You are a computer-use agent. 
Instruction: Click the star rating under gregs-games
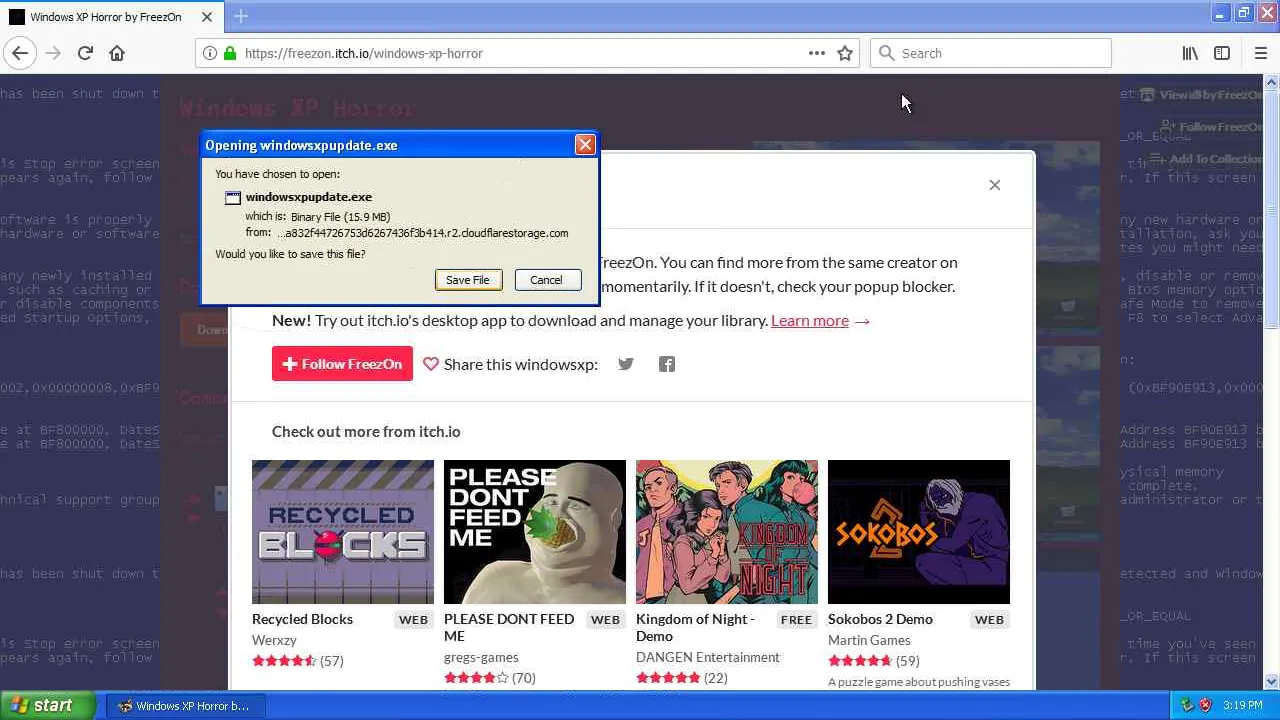coord(476,678)
